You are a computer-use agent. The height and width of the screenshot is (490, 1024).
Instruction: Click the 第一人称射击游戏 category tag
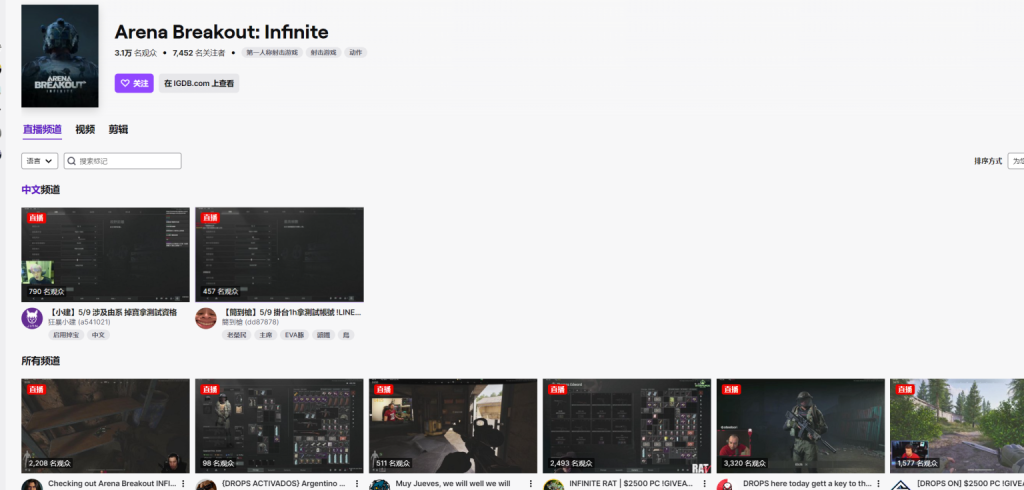[272, 52]
